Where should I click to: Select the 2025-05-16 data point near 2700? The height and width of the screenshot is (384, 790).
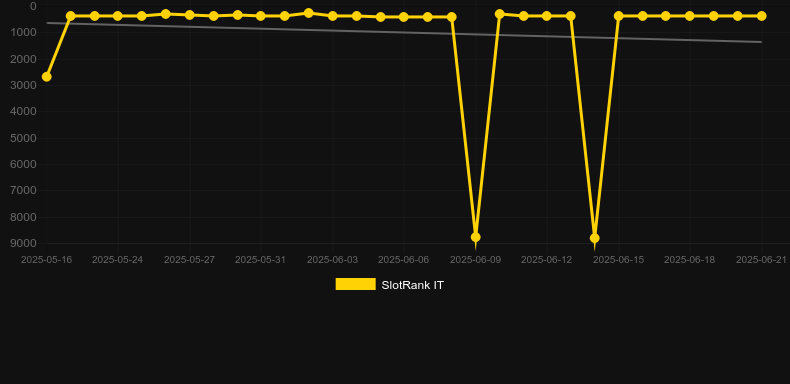pyautogui.click(x=46, y=77)
